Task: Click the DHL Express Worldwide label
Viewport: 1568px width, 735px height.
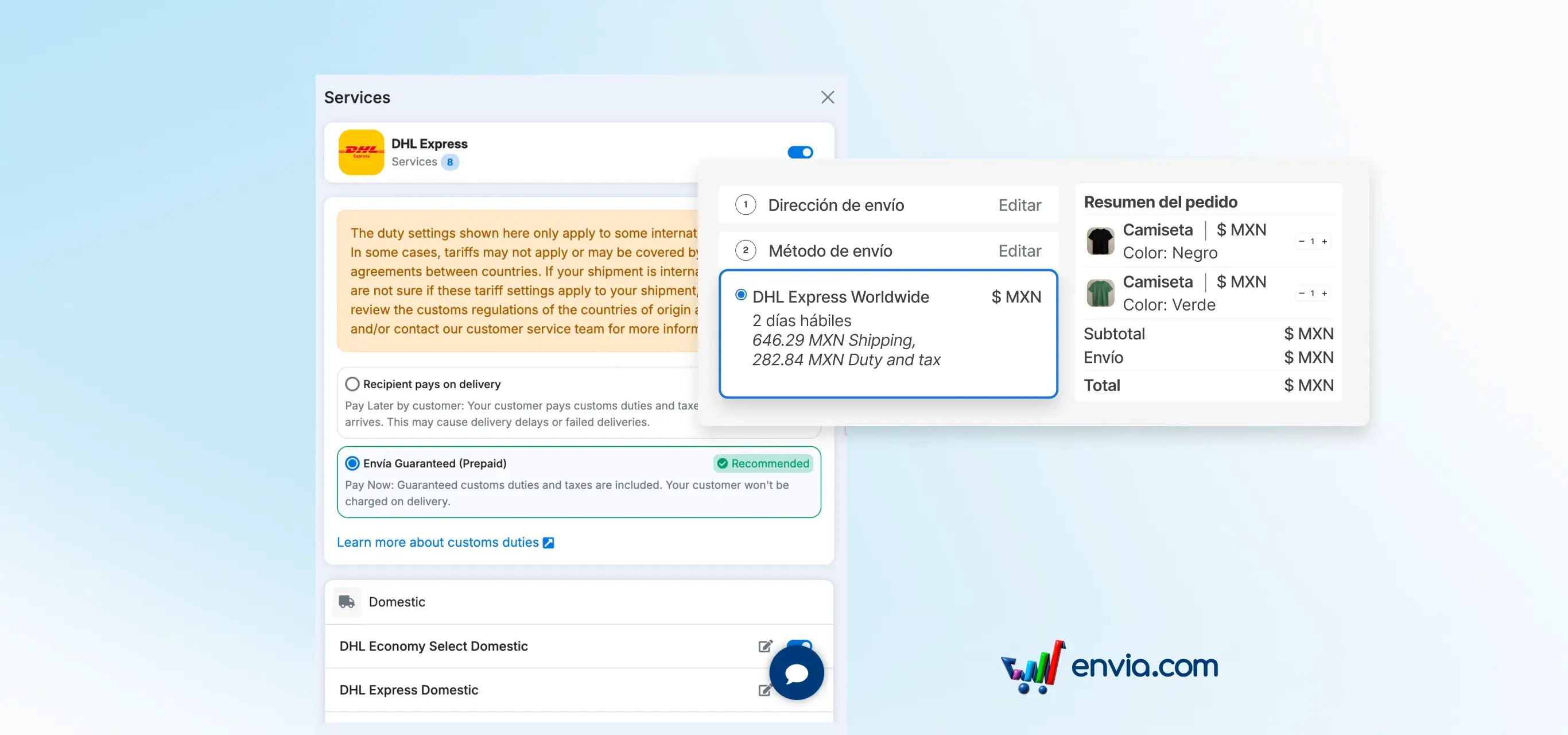Action: [x=841, y=296]
